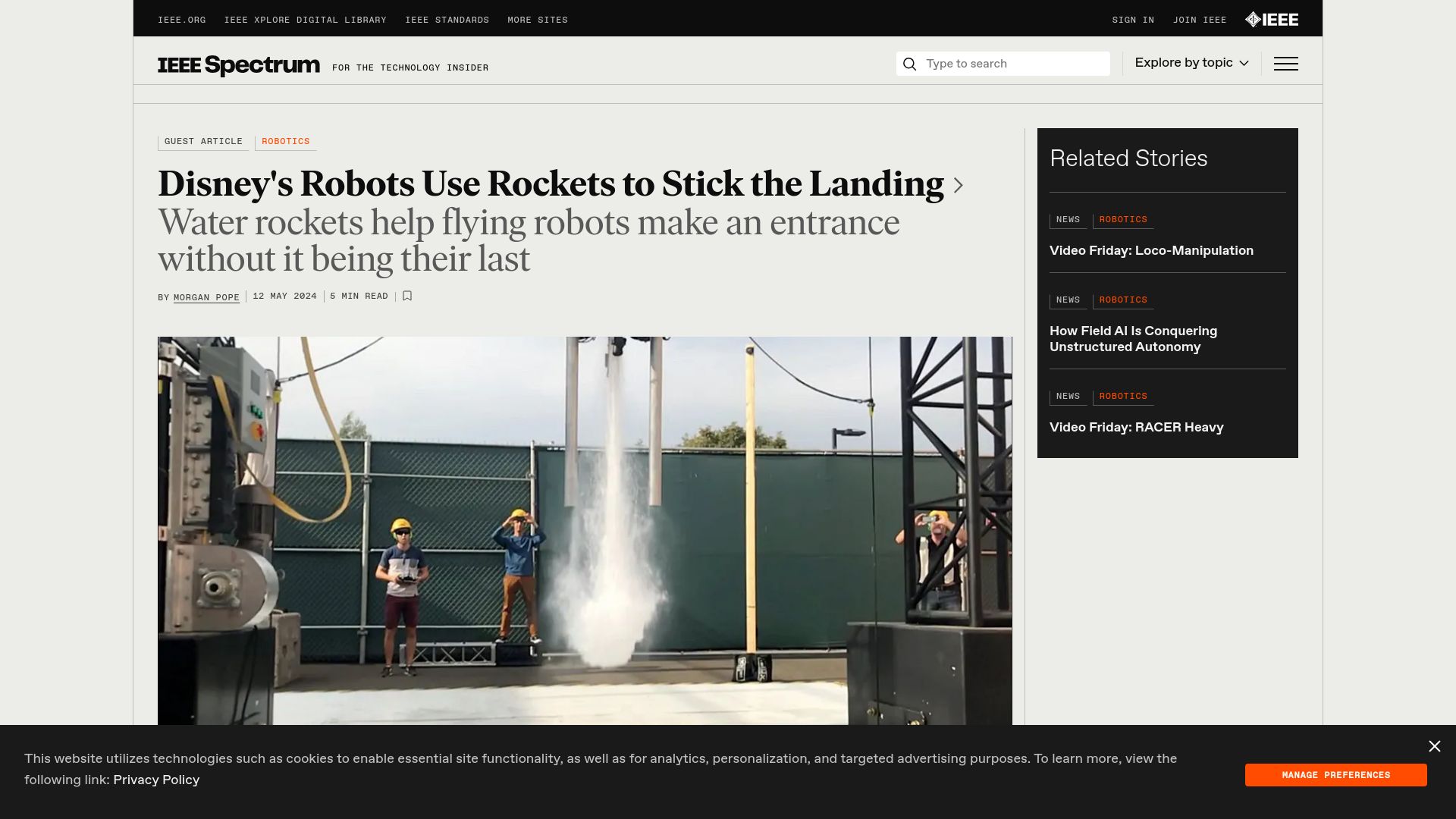Open the hamburger menu icon
This screenshot has height=819, width=1456.
1285,64
